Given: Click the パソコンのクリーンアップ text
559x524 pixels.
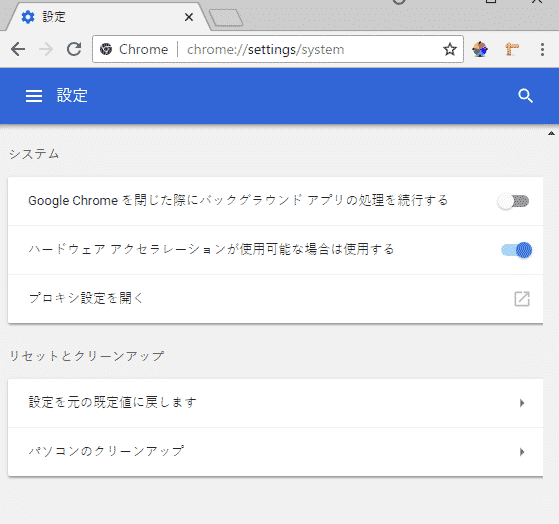Looking at the screenshot, I should pos(106,451).
